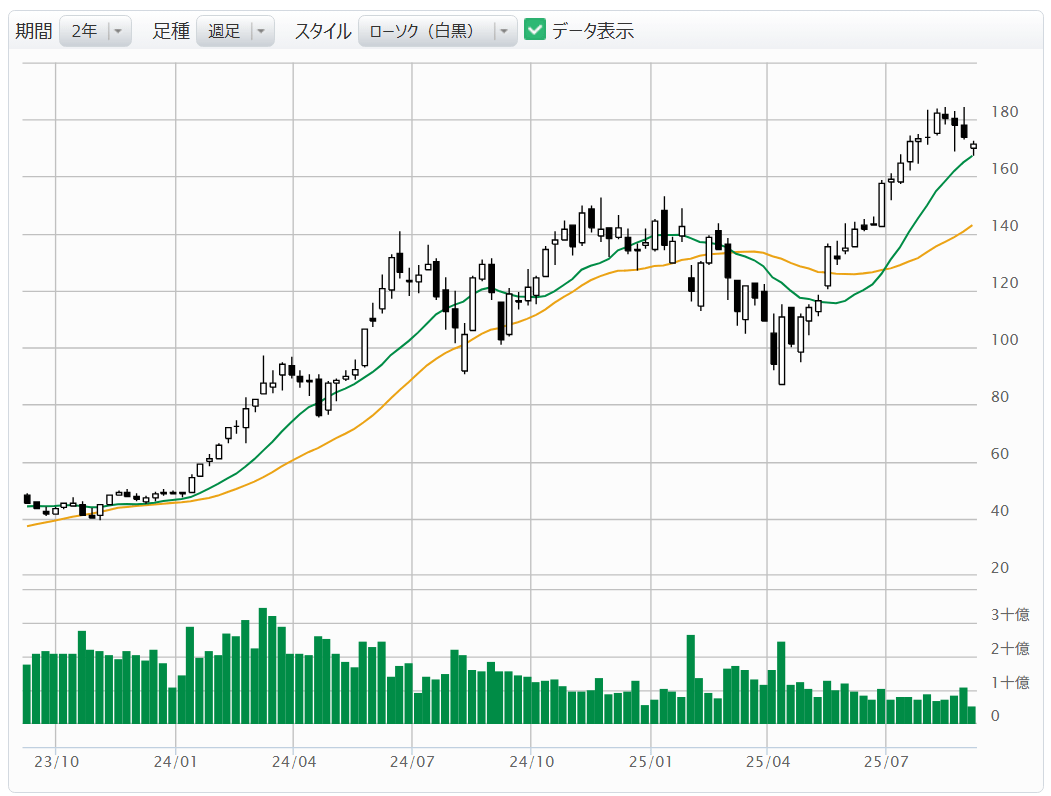The height and width of the screenshot is (796, 1051).
Task: Click the right end of the green average line
Action: [x=972, y=154]
